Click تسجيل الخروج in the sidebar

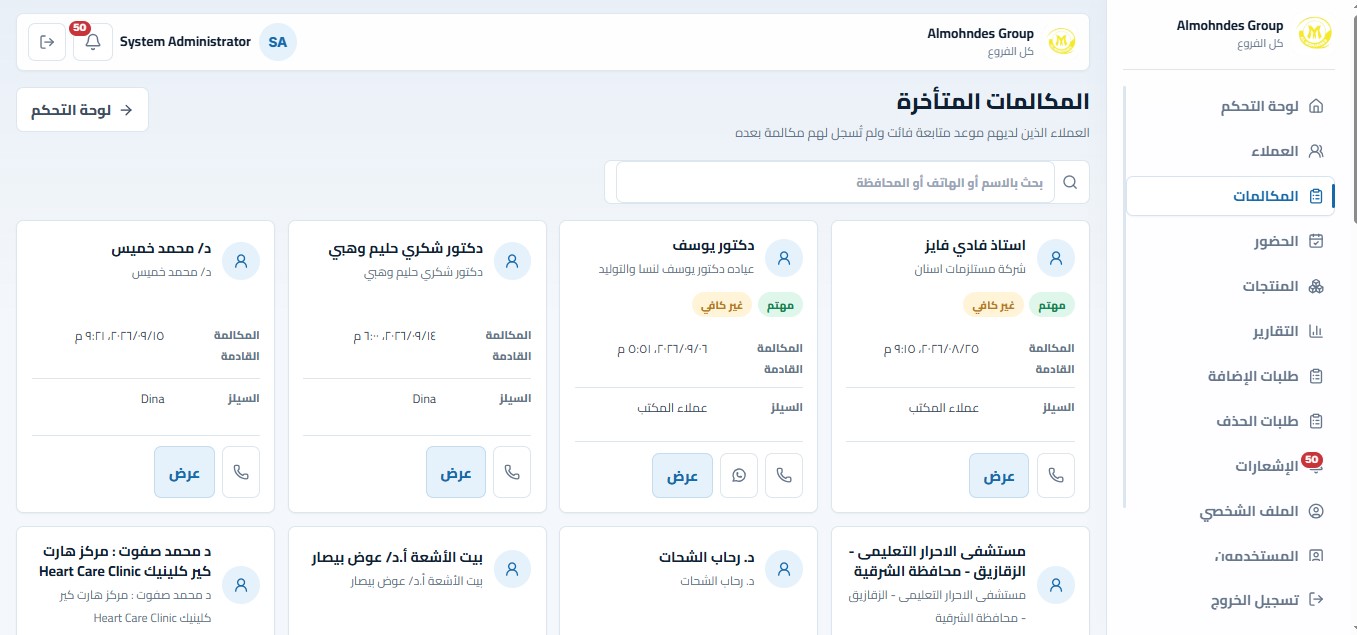click(x=1229, y=600)
